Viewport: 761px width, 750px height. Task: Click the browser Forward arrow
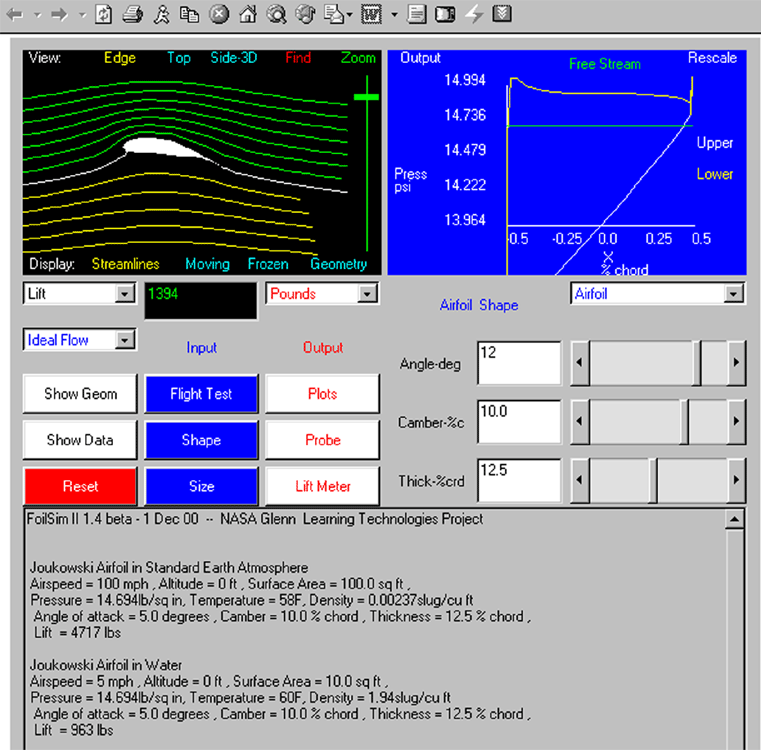59,15
